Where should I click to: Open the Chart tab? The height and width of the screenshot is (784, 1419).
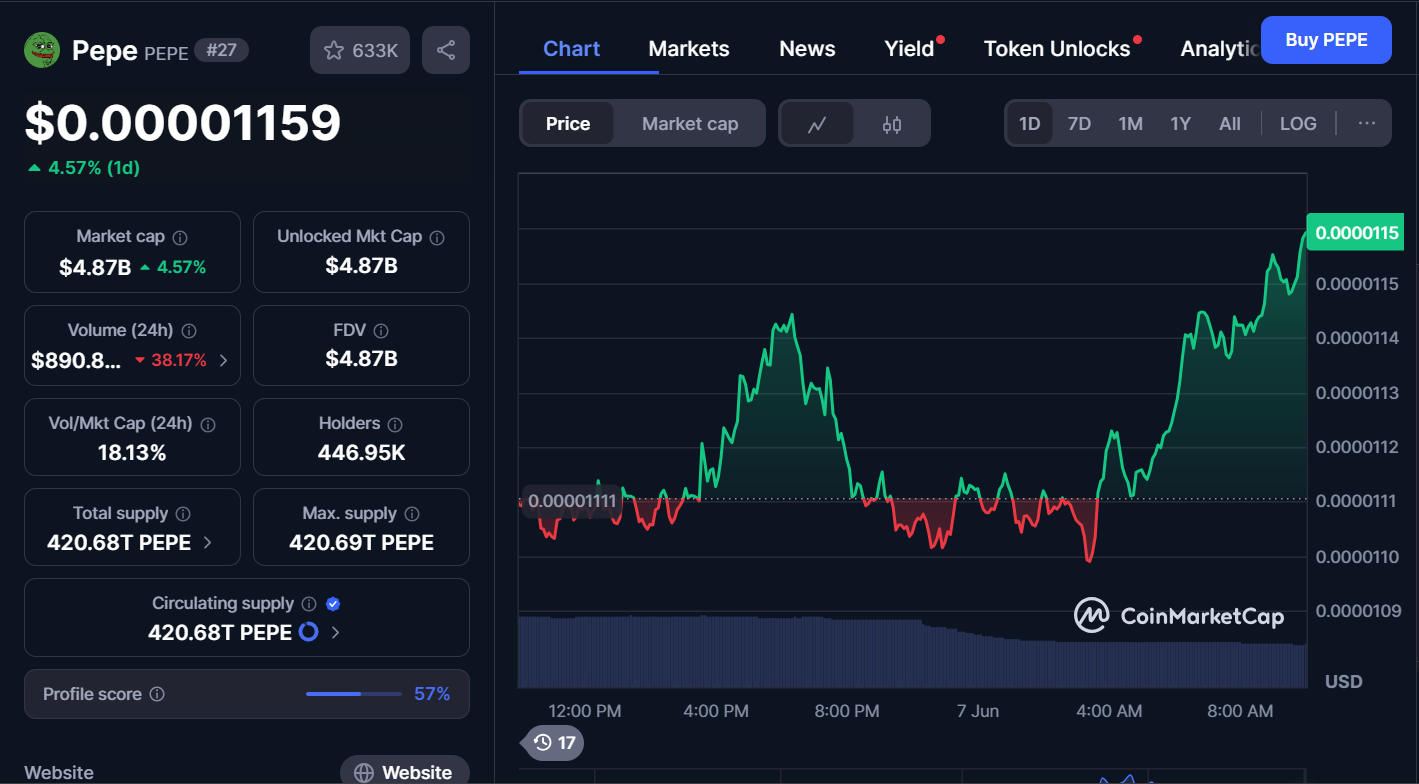[572, 49]
